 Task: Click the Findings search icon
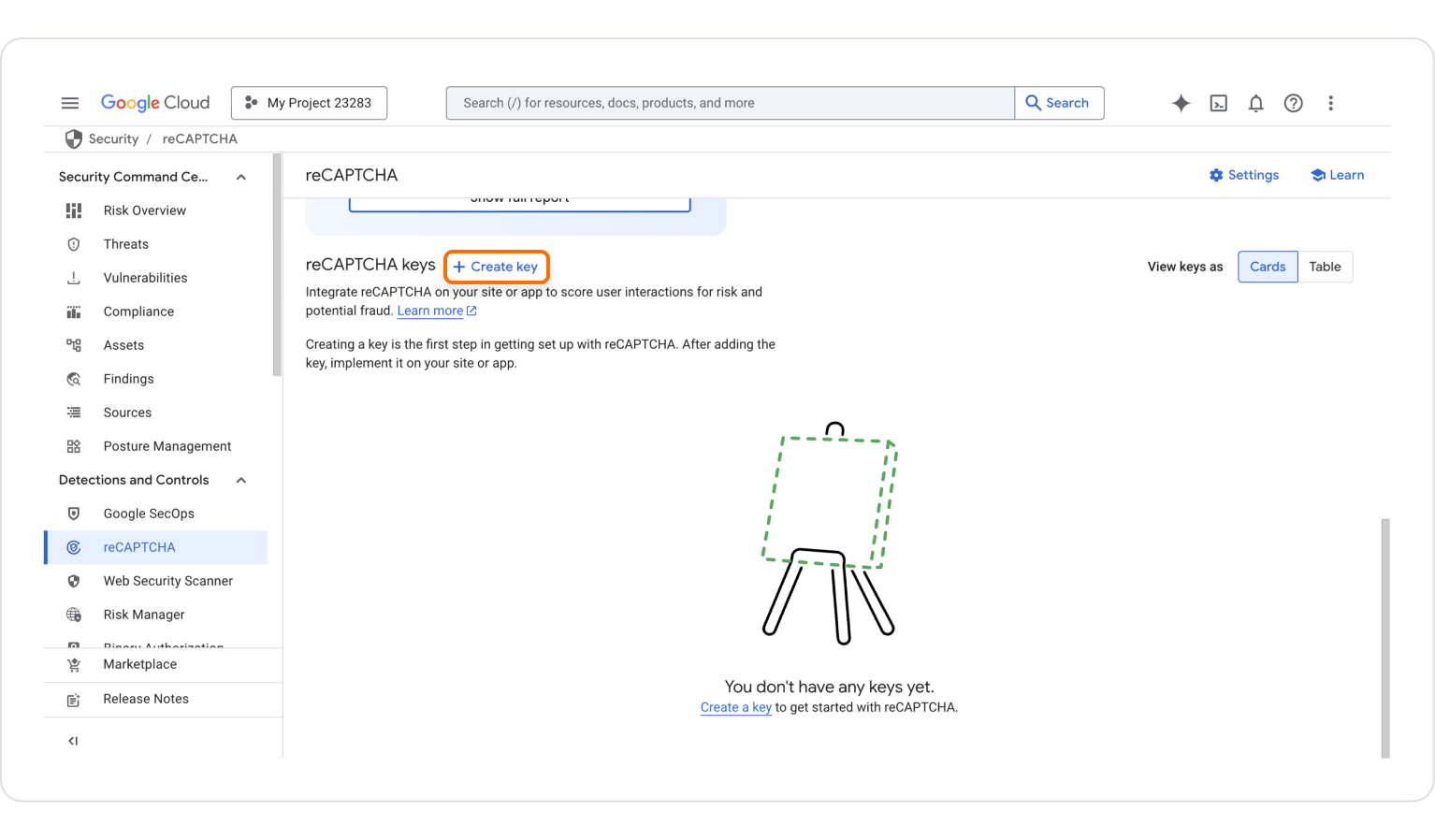[74, 379]
